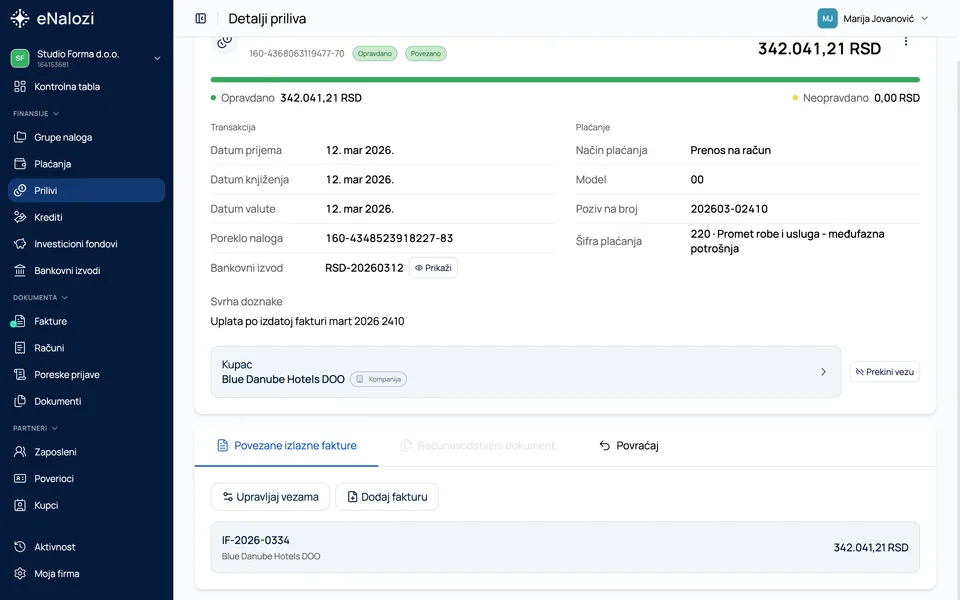Click the Dodaj fakturu button
The width and height of the screenshot is (960, 600).
point(387,497)
